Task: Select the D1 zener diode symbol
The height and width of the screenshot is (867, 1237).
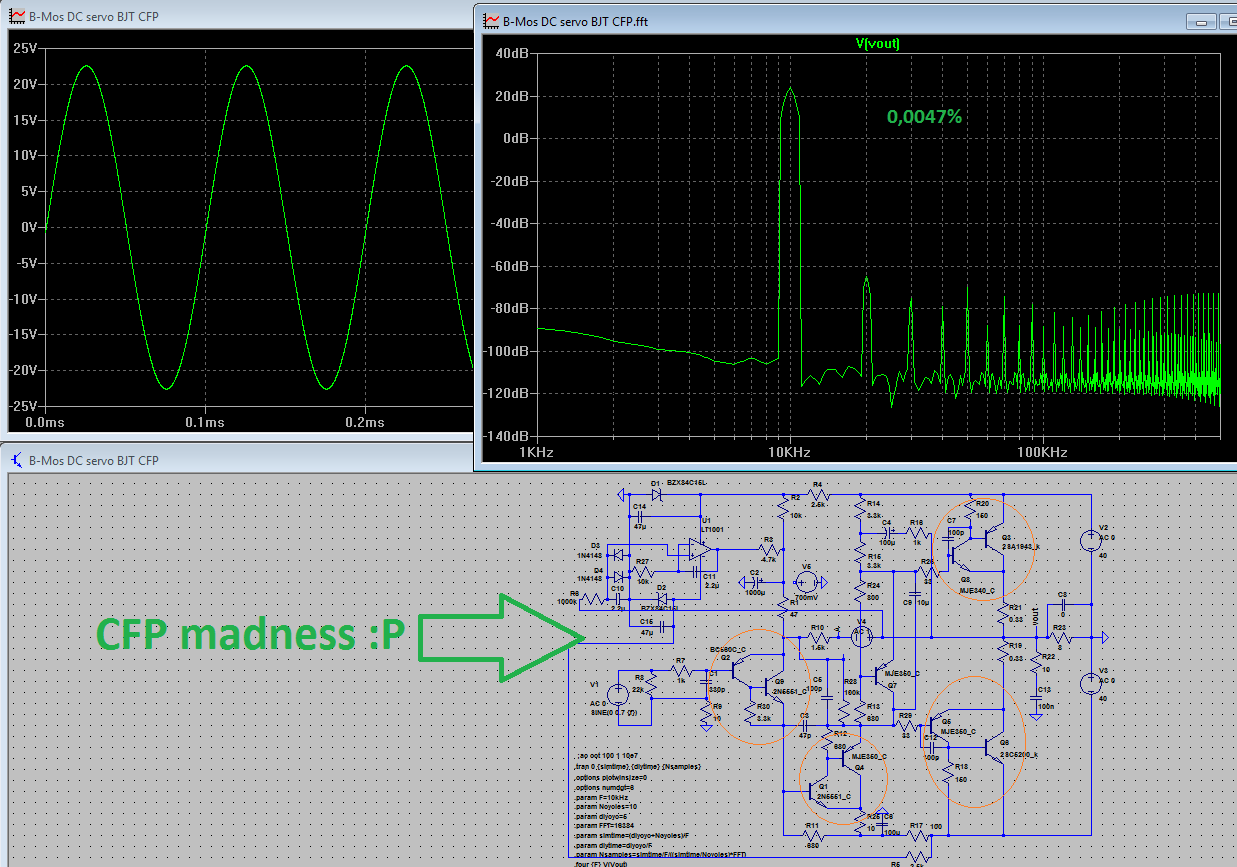Action: [656, 494]
